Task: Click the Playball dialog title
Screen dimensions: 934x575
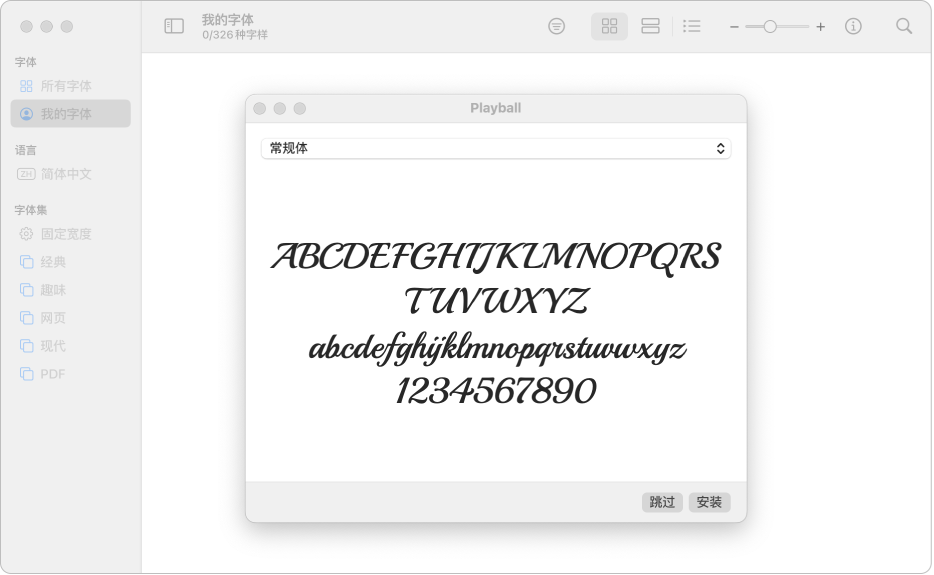Action: pyautogui.click(x=496, y=108)
